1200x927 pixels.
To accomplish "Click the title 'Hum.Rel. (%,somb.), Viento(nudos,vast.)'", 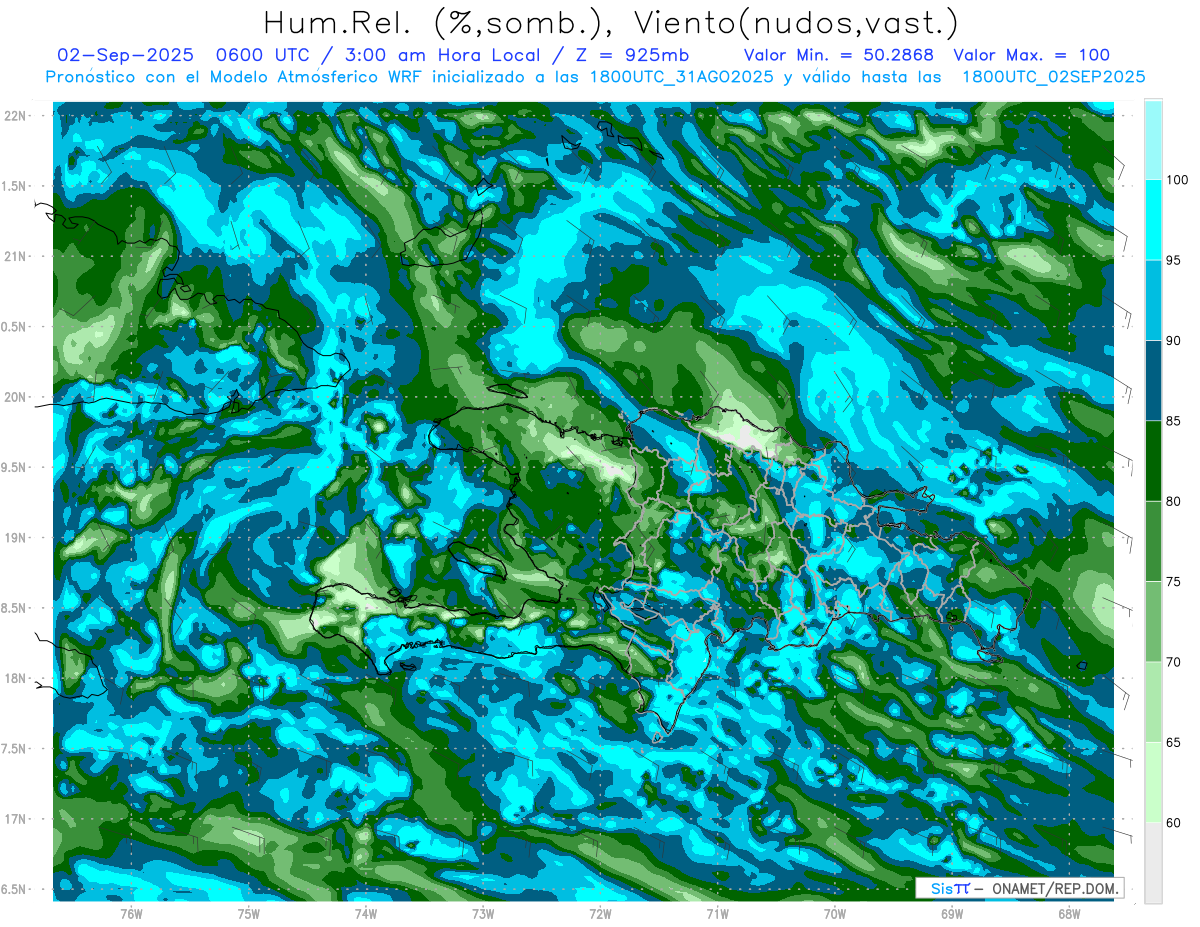I will coord(610,23).
